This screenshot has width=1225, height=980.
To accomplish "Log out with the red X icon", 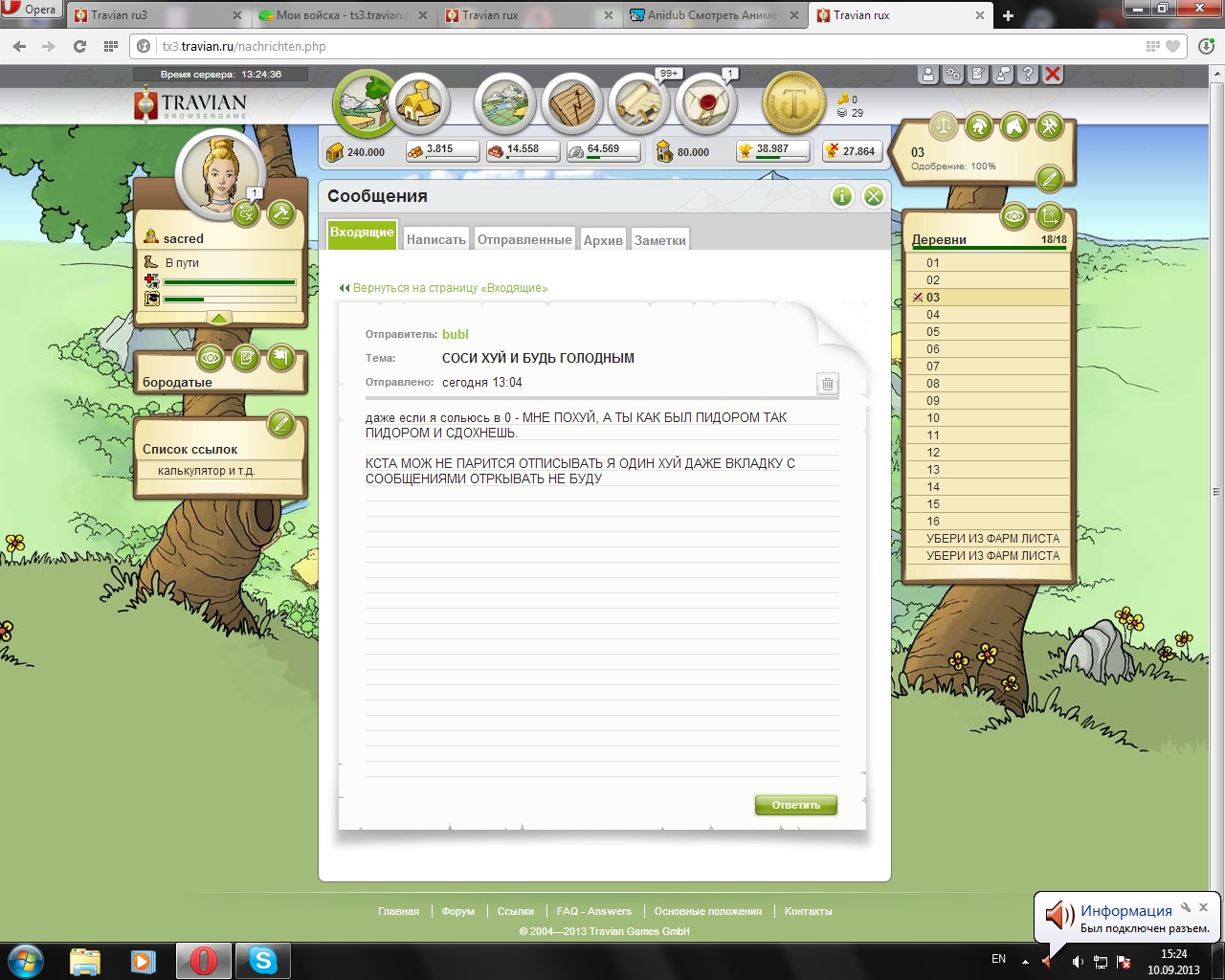I will (x=1053, y=75).
